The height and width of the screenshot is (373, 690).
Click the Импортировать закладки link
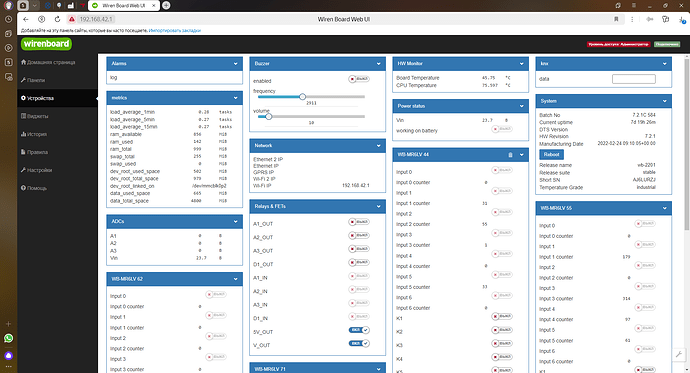coord(175,30)
